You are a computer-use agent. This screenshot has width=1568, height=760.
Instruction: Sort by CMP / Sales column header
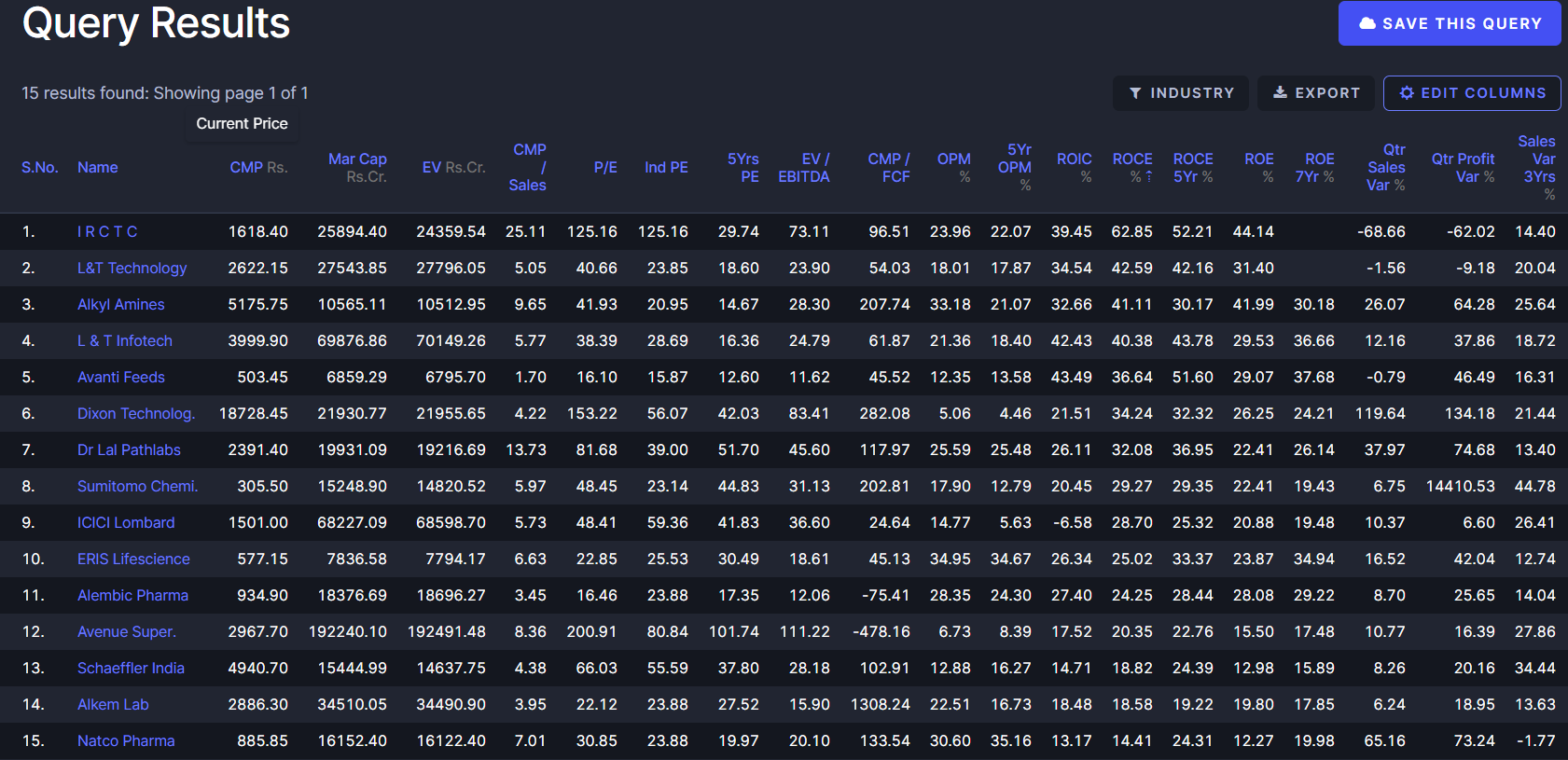click(528, 167)
